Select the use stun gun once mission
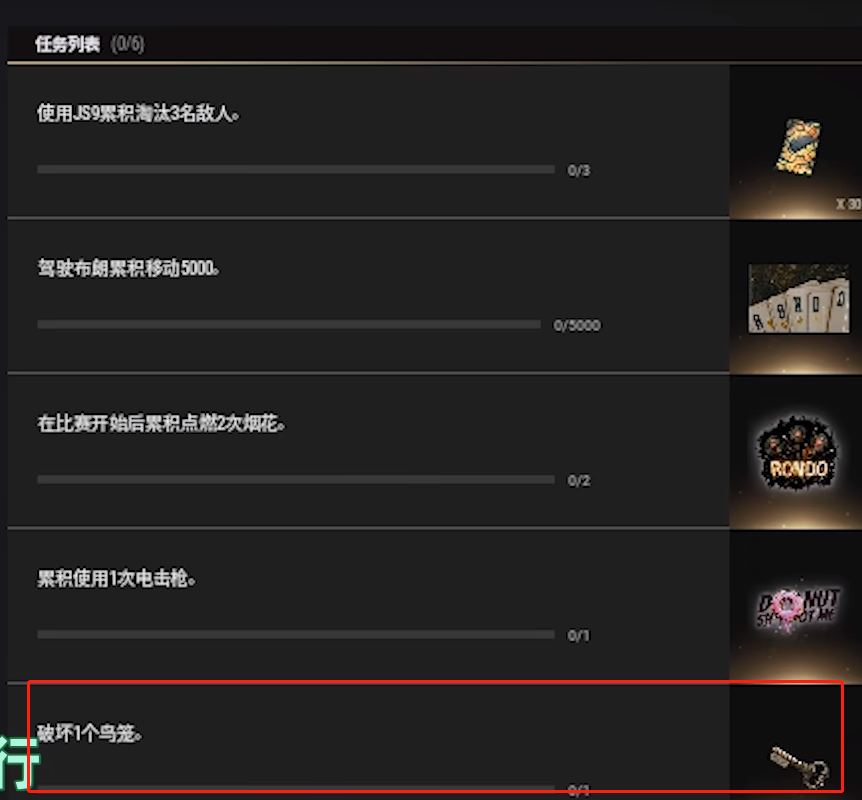The width and height of the screenshot is (862, 800). point(368,606)
